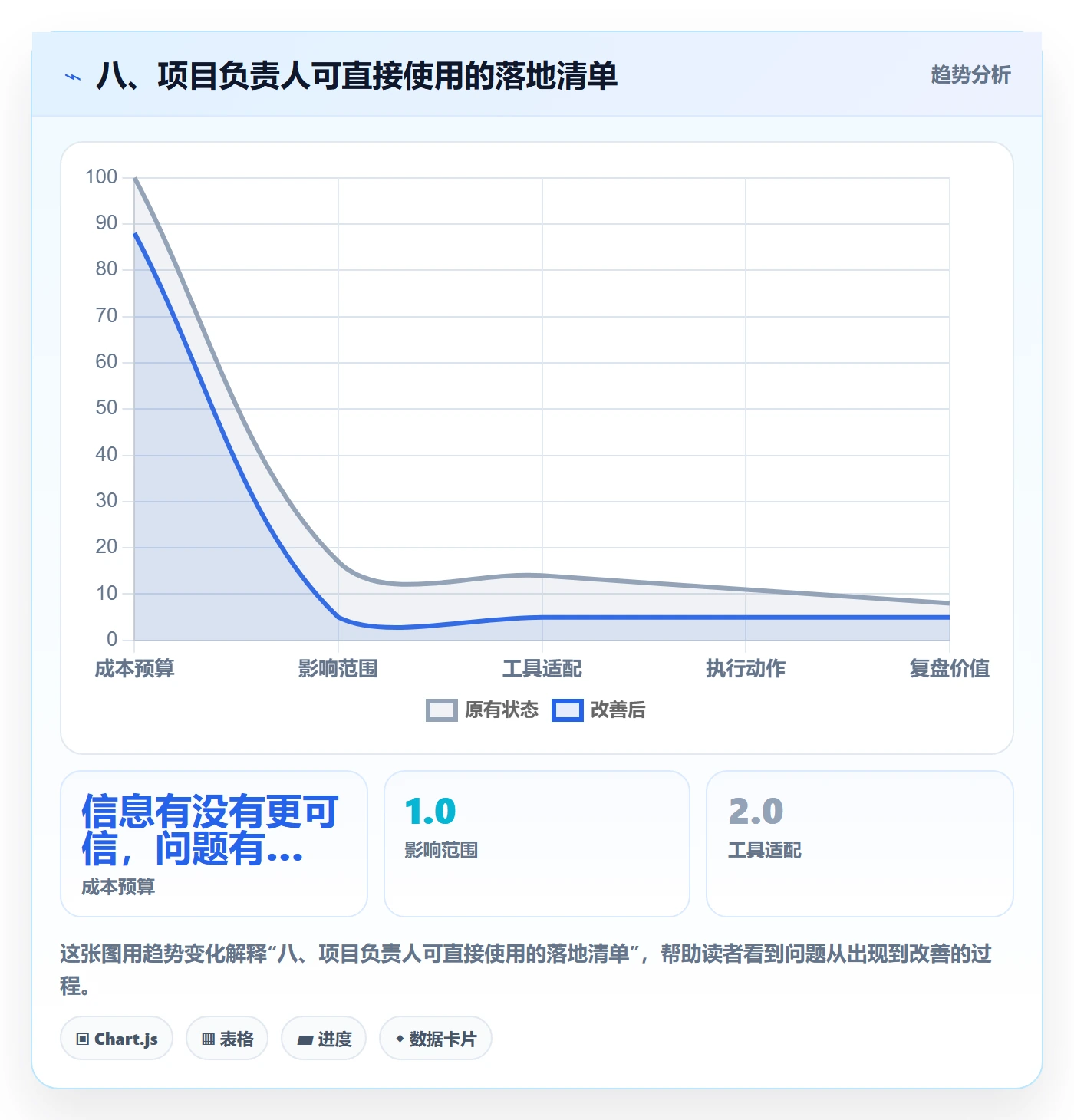Image resolution: width=1074 pixels, height=1120 pixels.
Task: Click the 改善后 legend label
Action: pos(618,710)
